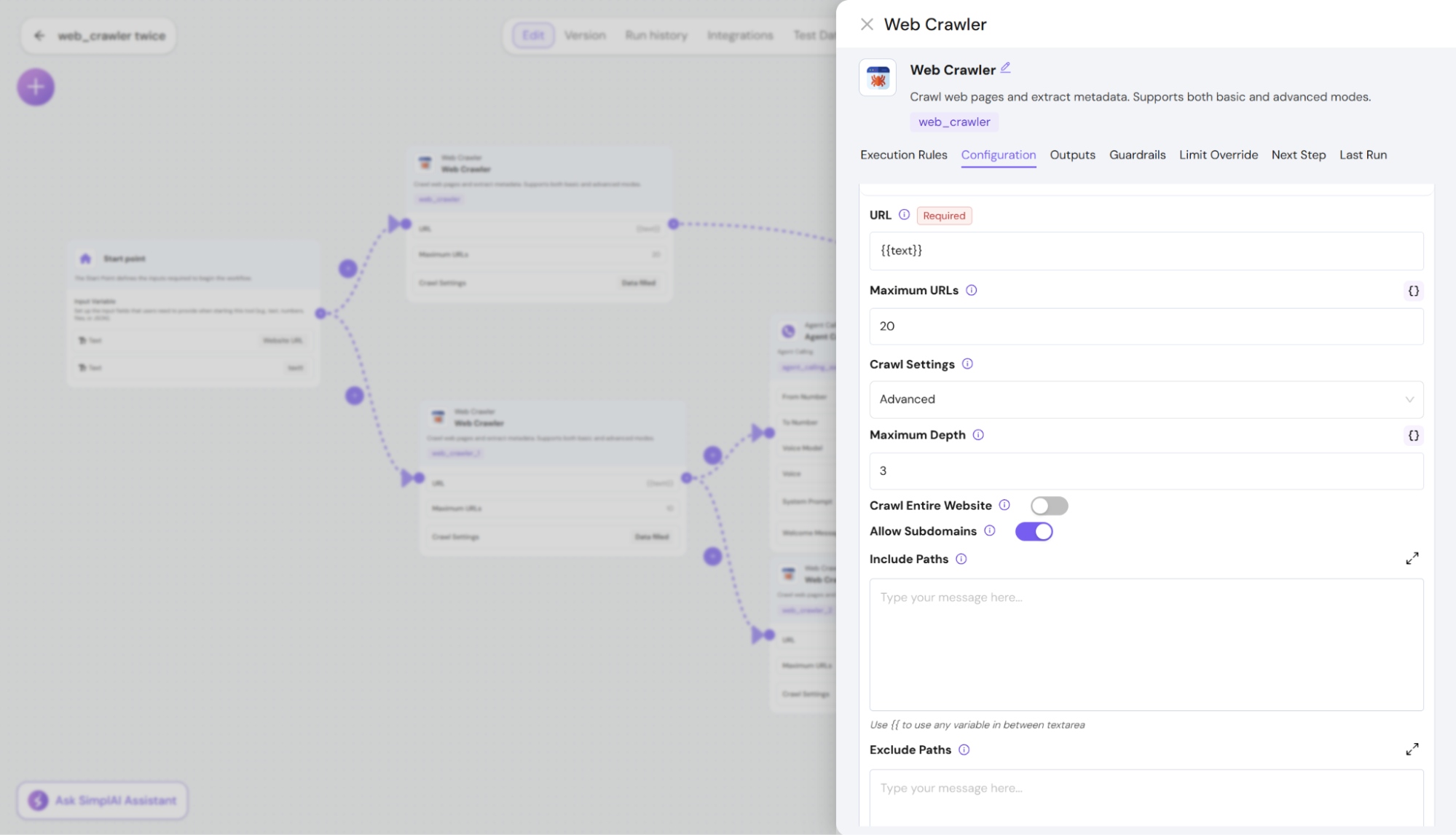
Task: Open the Integrations tab
Action: pyautogui.click(x=740, y=35)
